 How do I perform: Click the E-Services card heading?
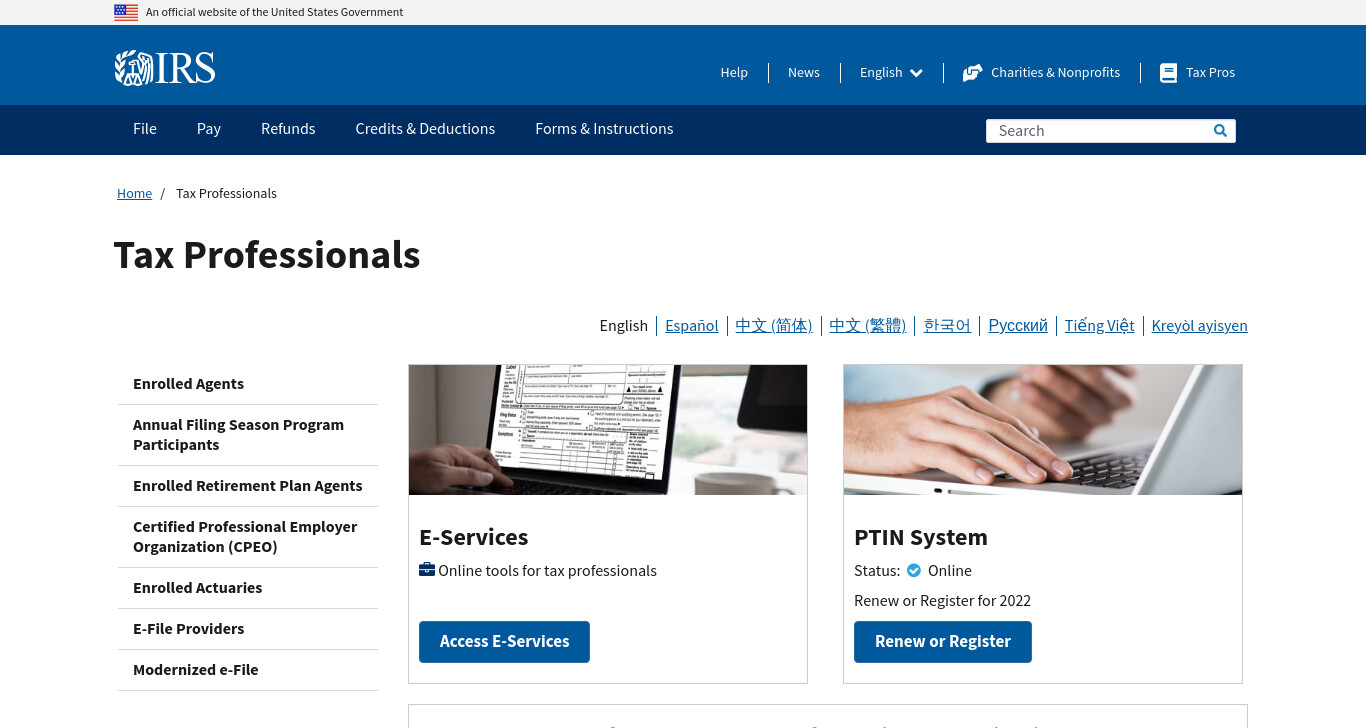pos(474,537)
